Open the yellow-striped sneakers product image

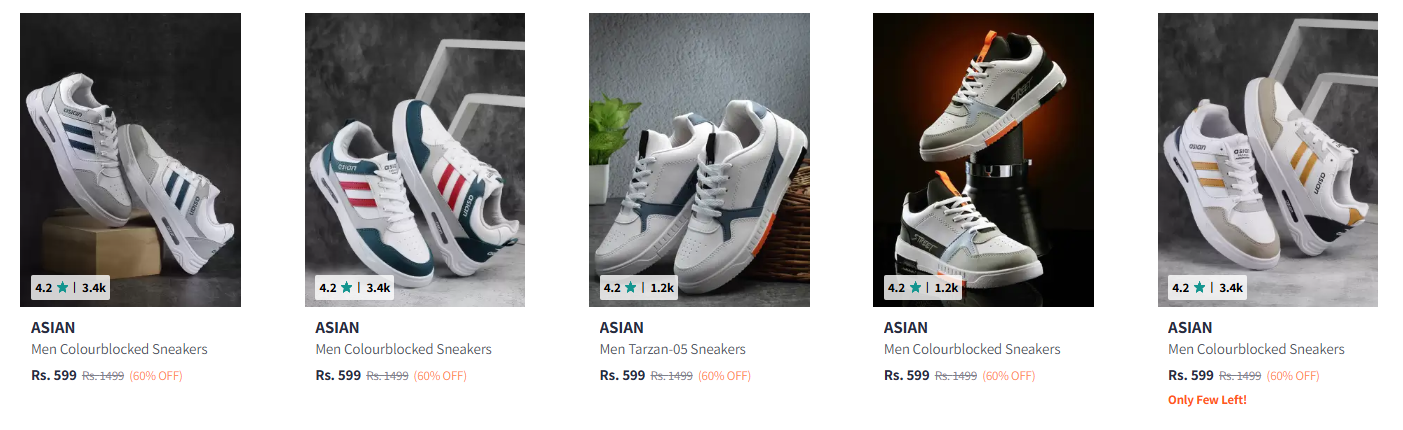click(1267, 150)
